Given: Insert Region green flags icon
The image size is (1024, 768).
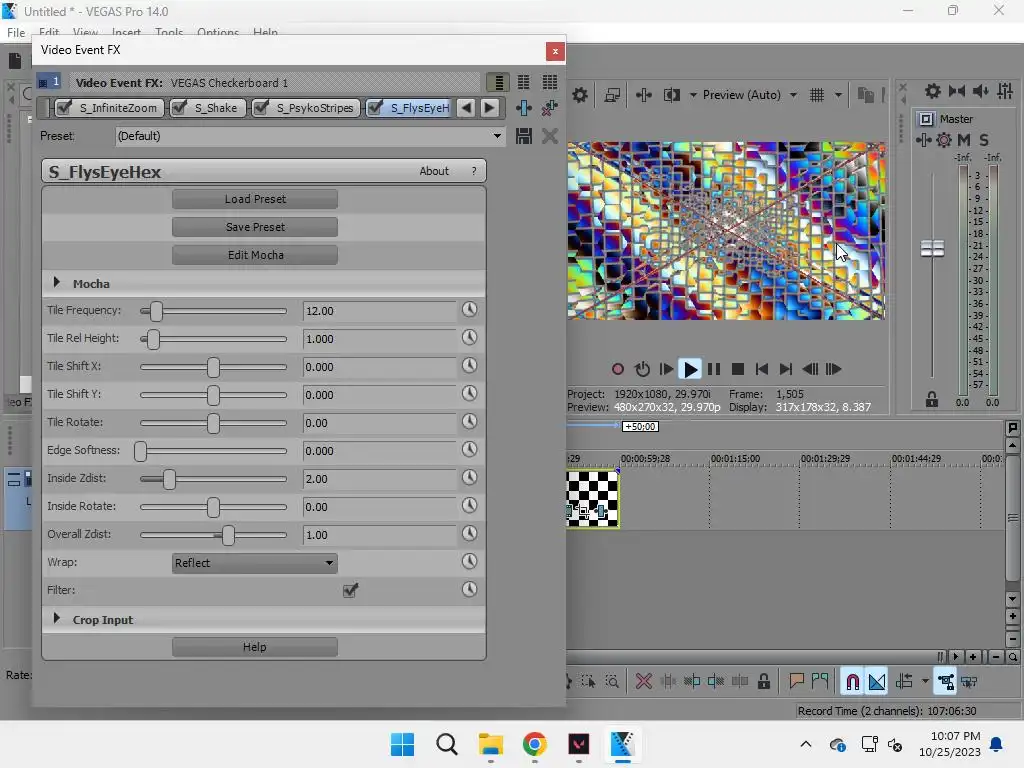Looking at the screenshot, I should point(820,682).
